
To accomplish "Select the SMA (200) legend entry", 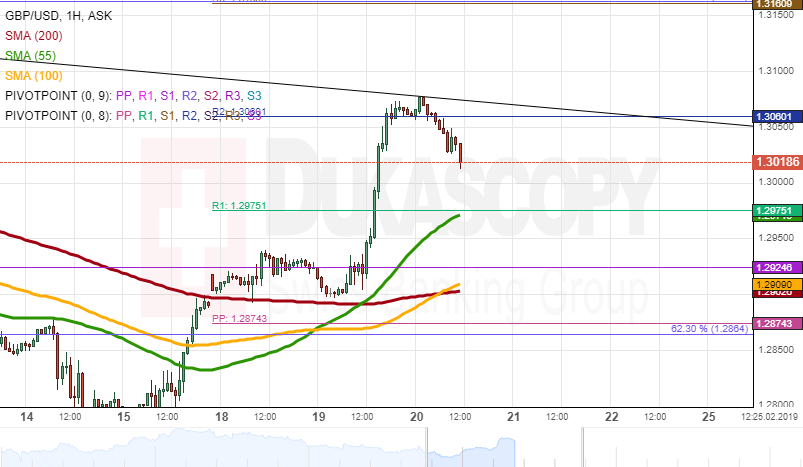I will click(x=32, y=35).
